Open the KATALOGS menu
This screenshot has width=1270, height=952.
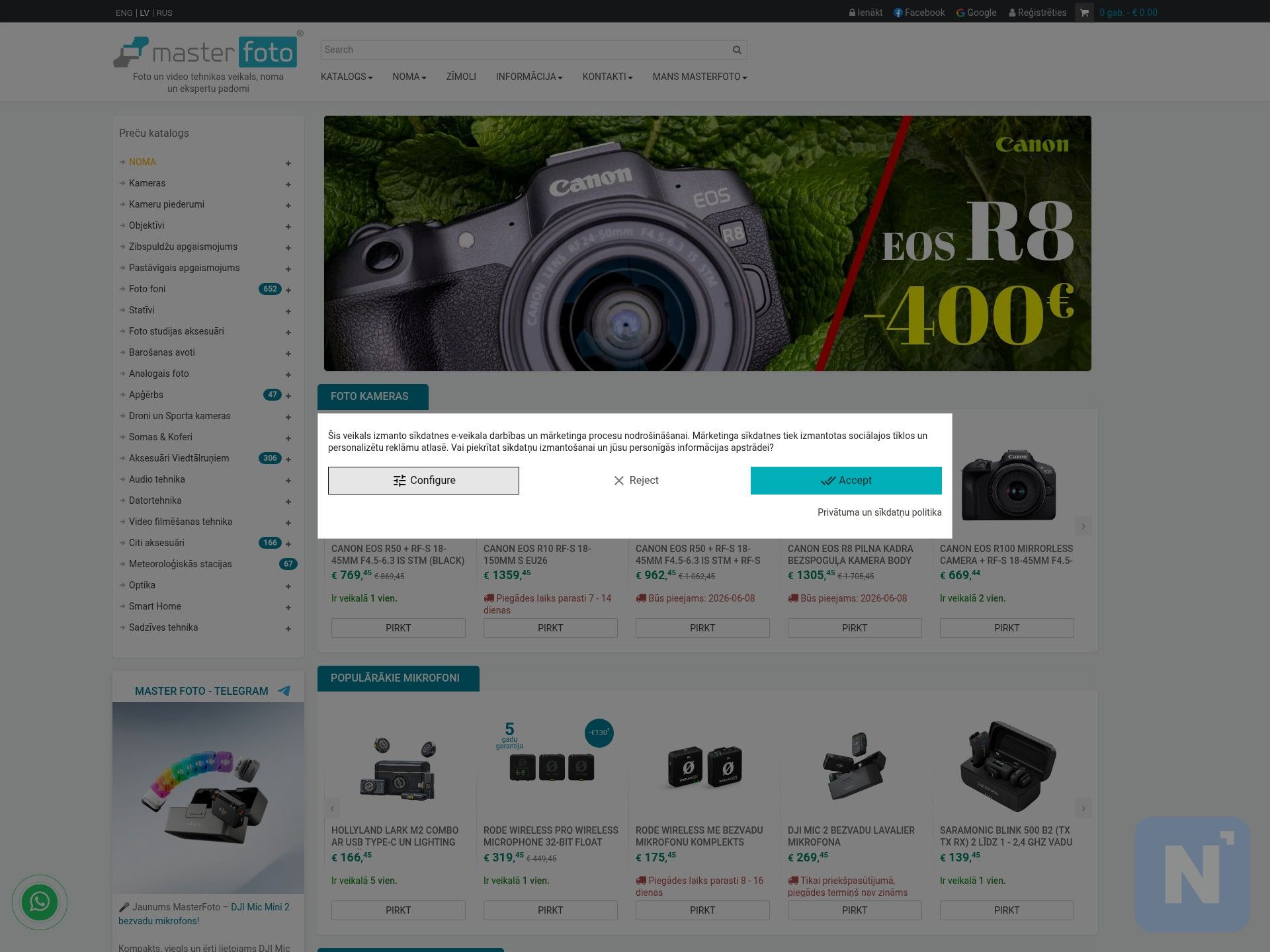347,77
